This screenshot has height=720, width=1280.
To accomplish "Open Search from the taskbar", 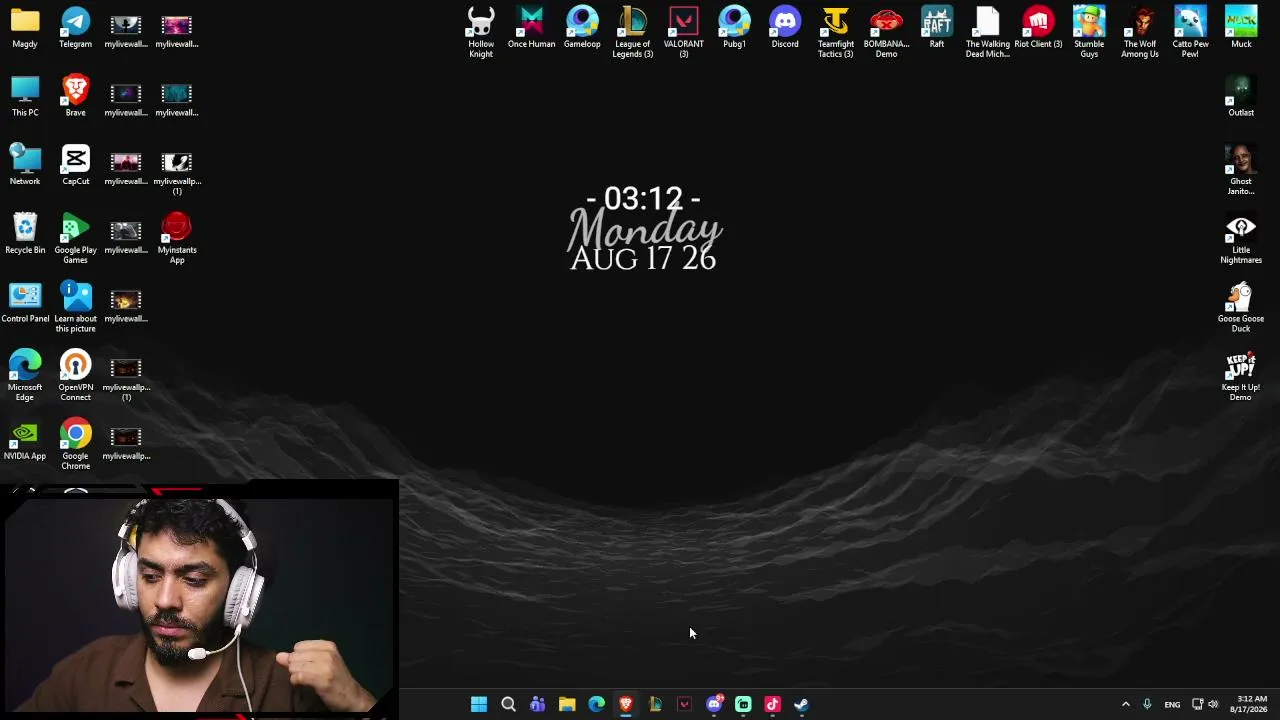I will pyautogui.click(x=508, y=704).
